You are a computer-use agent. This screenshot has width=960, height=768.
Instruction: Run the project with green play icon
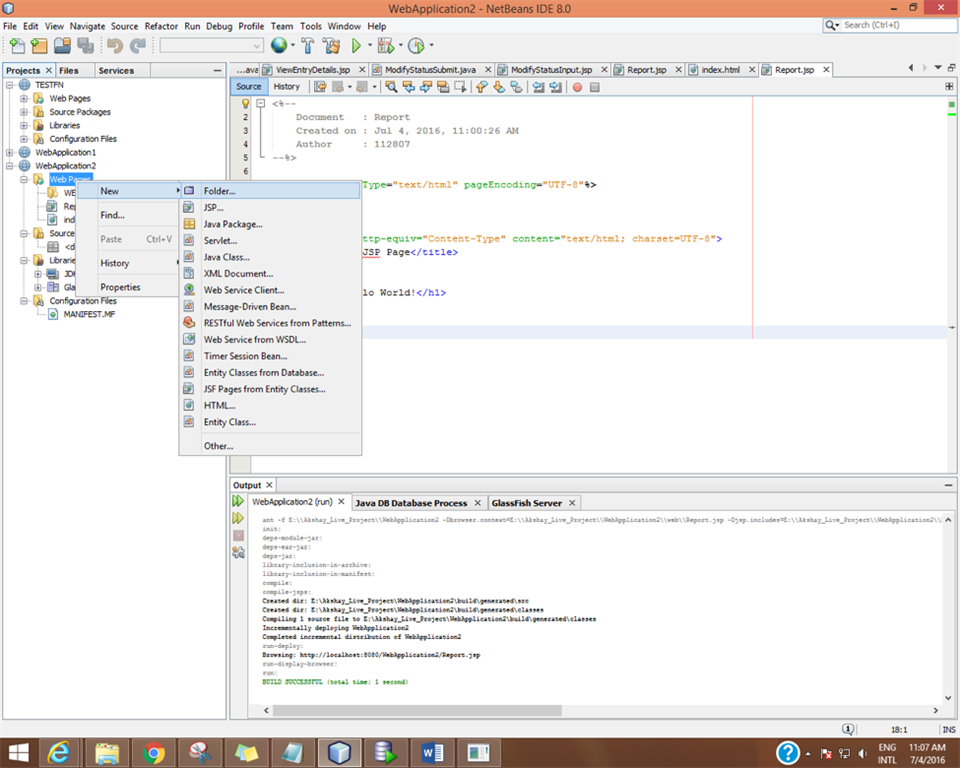356,46
